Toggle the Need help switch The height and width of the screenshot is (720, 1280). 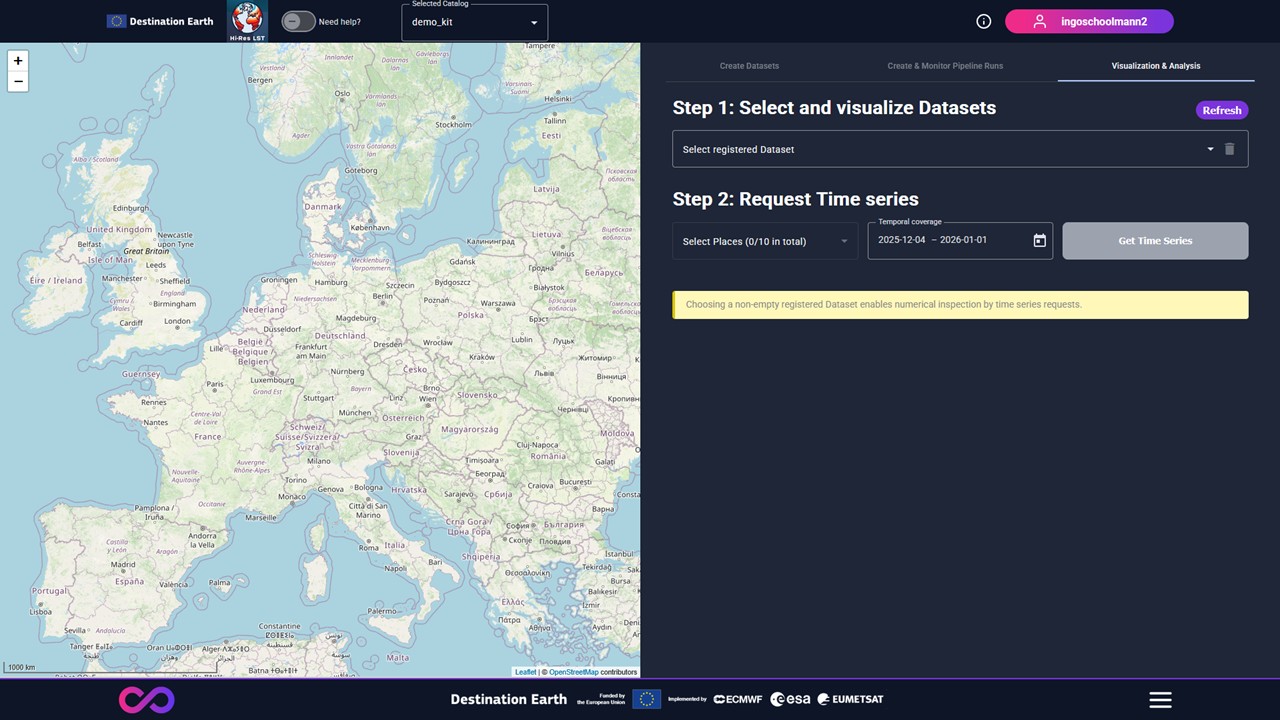click(298, 21)
